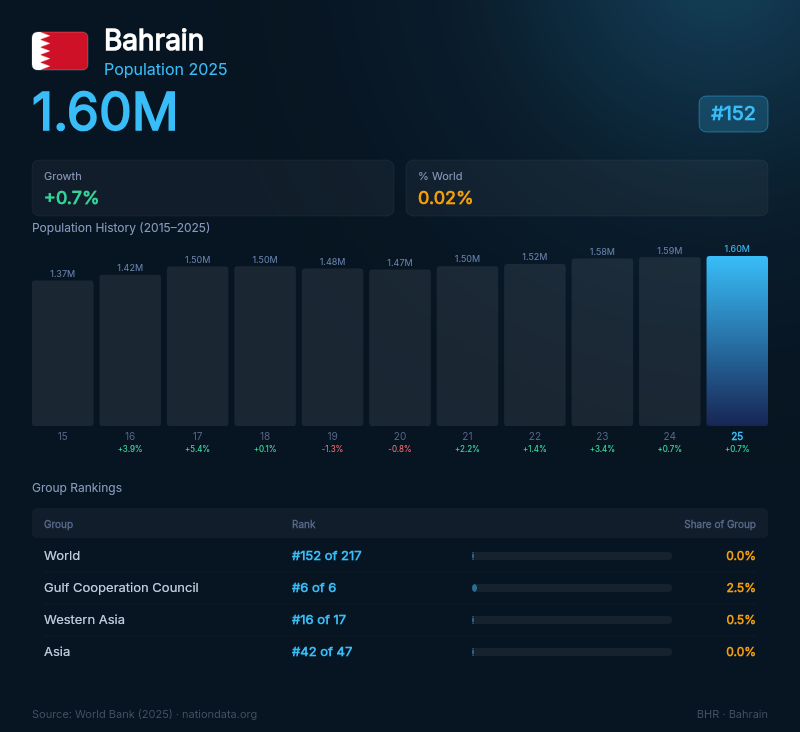Click the #152 world rank badge
This screenshot has height=732, width=800.
733,114
